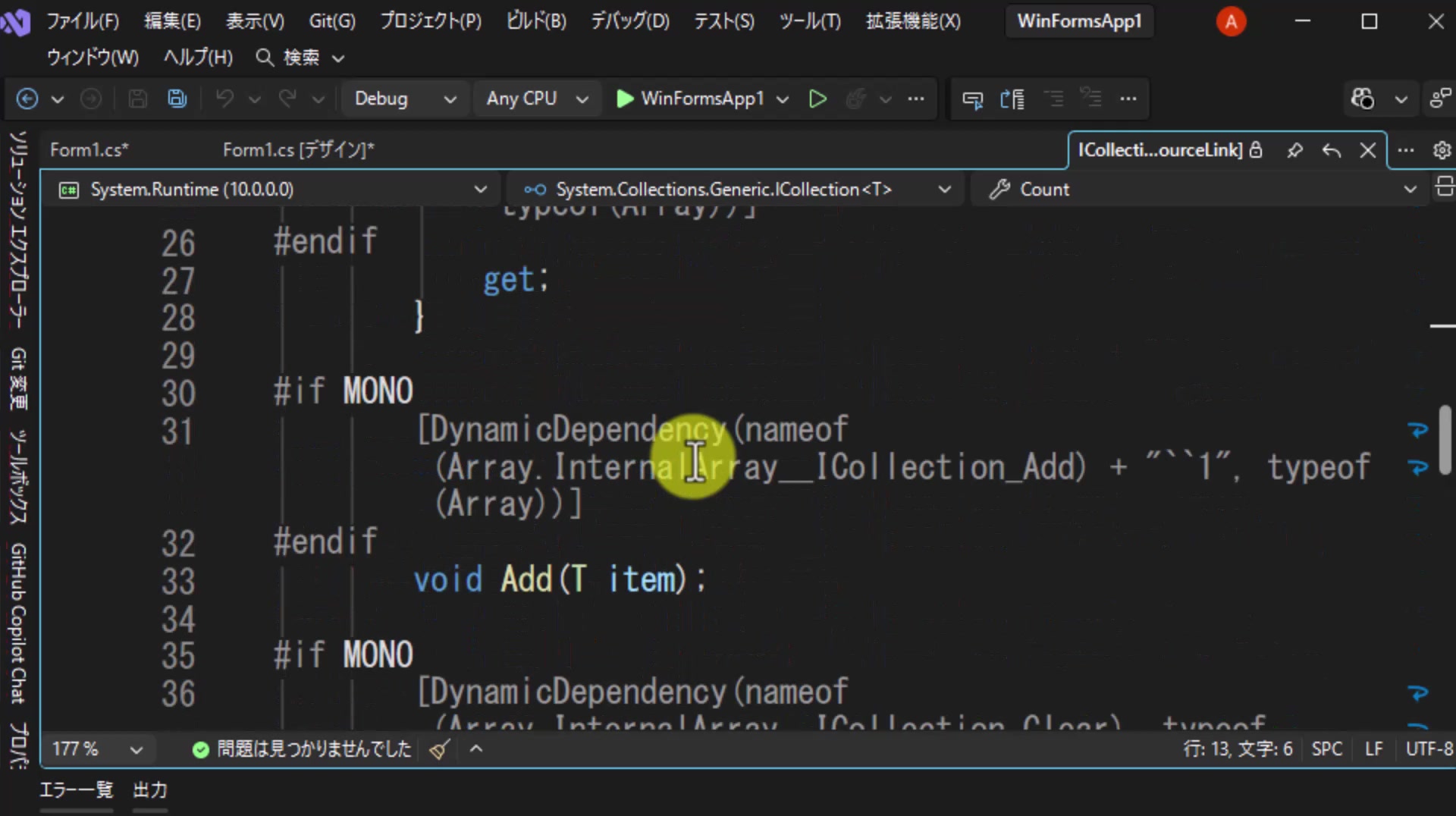Open GitHub Copilot icon in toolbar

[x=1363, y=99]
